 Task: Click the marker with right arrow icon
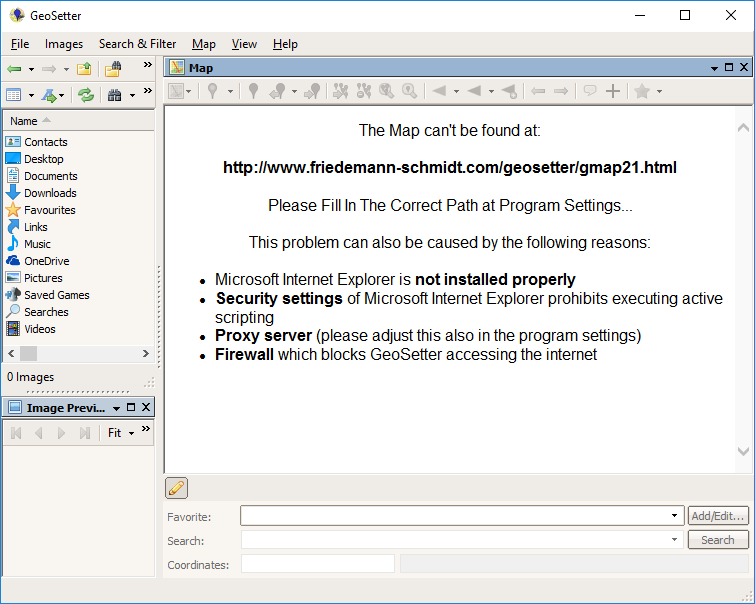pyautogui.click(x=312, y=91)
